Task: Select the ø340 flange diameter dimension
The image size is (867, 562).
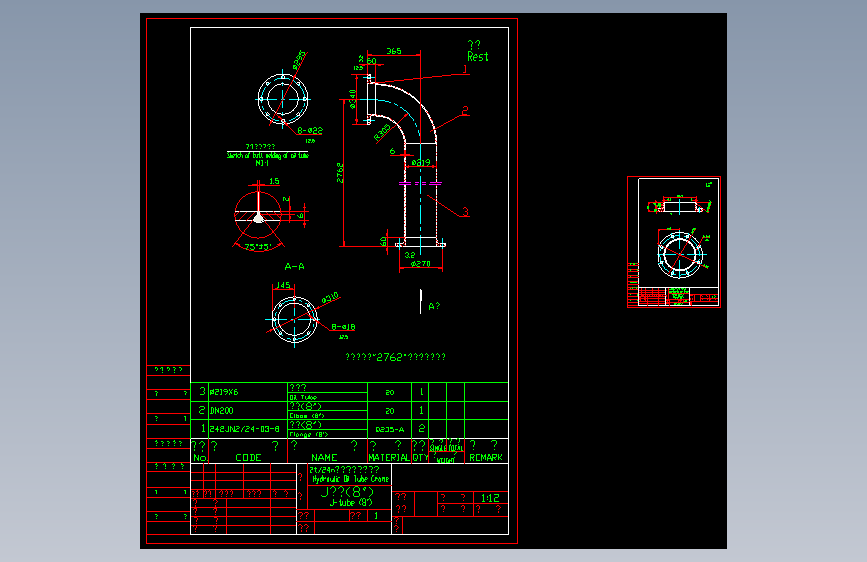Action: point(353,99)
